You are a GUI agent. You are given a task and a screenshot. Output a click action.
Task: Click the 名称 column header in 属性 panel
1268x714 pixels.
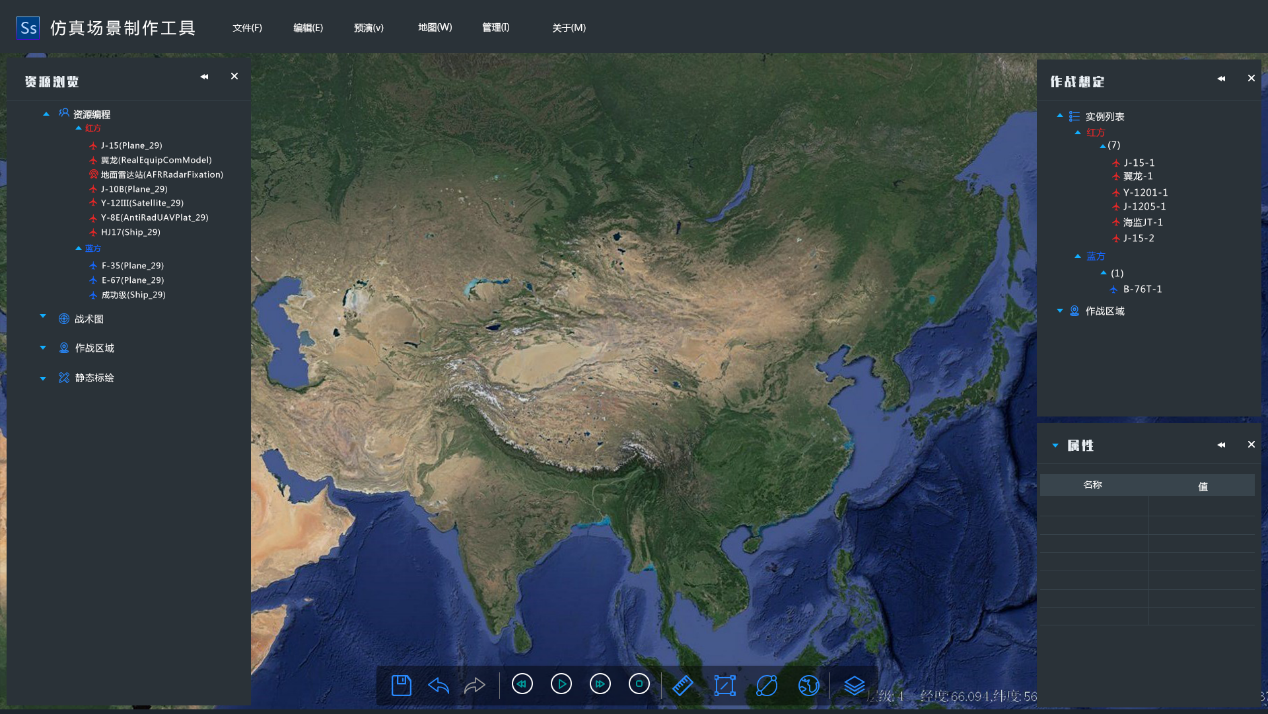click(1092, 485)
